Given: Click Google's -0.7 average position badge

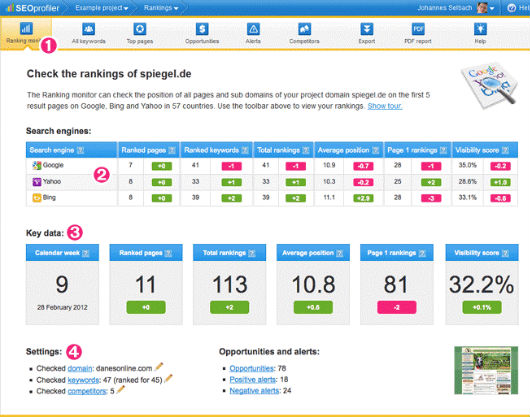Looking at the screenshot, I should [363, 166].
